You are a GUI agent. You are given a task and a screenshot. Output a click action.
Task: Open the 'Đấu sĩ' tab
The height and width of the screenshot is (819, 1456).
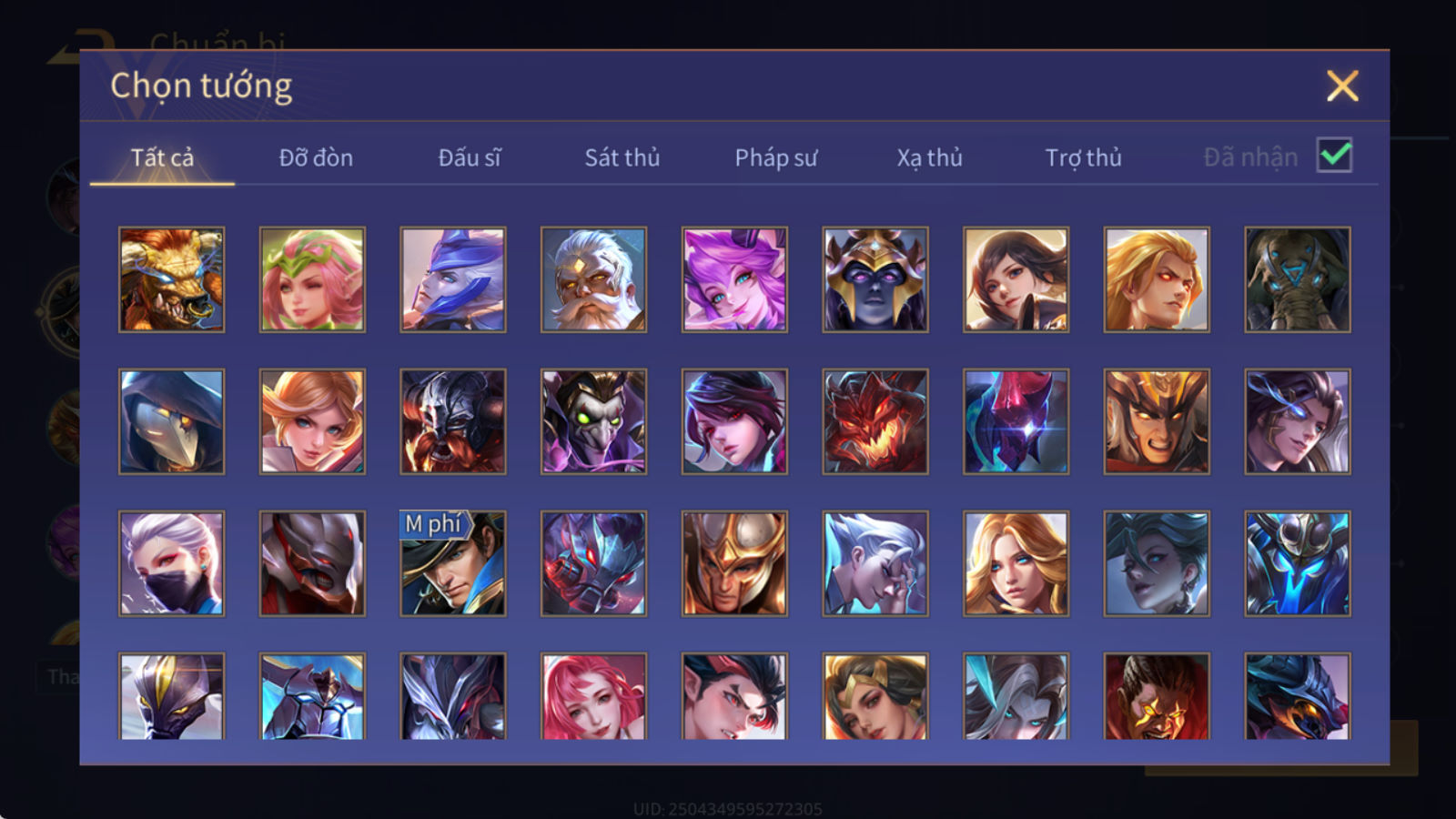point(470,157)
